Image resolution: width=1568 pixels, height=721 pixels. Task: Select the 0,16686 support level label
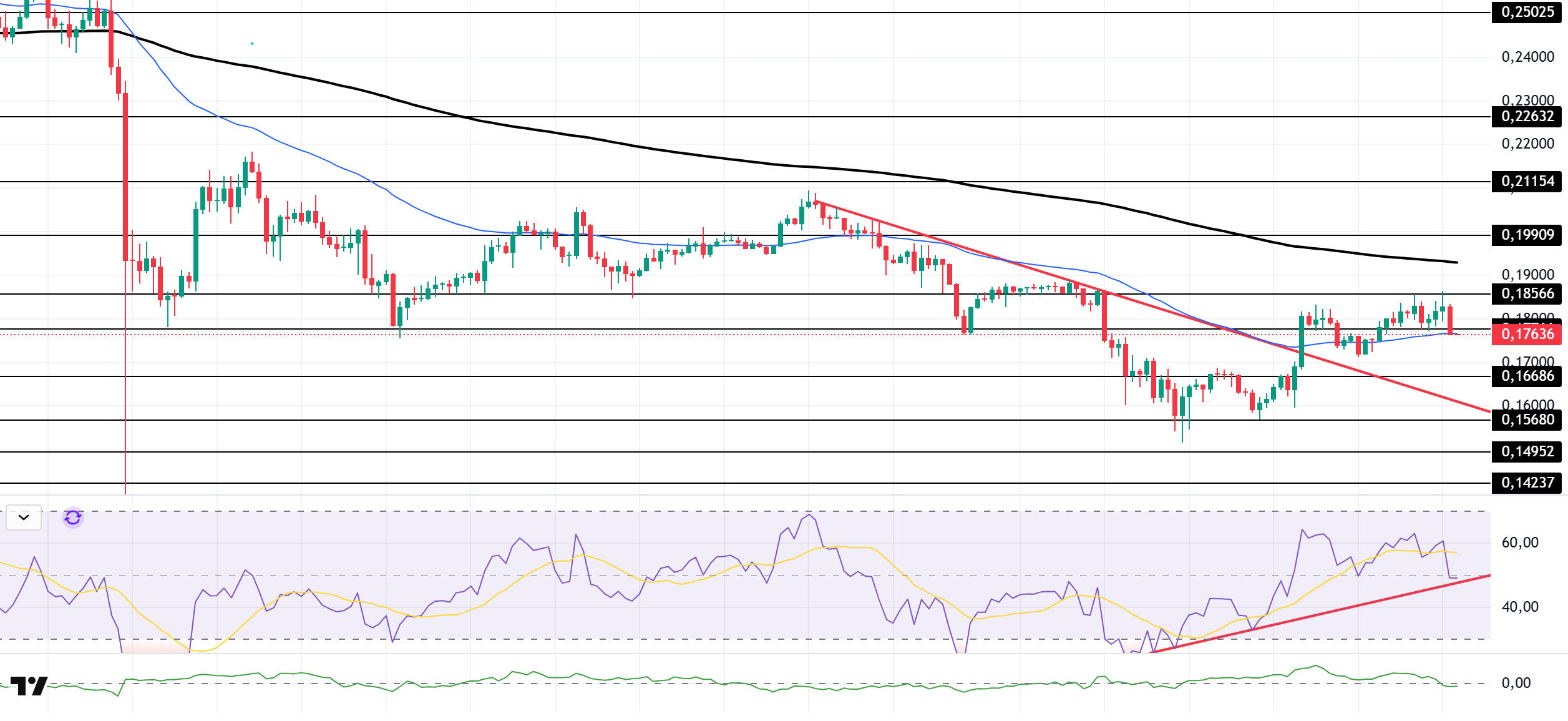pyautogui.click(x=1526, y=376)
